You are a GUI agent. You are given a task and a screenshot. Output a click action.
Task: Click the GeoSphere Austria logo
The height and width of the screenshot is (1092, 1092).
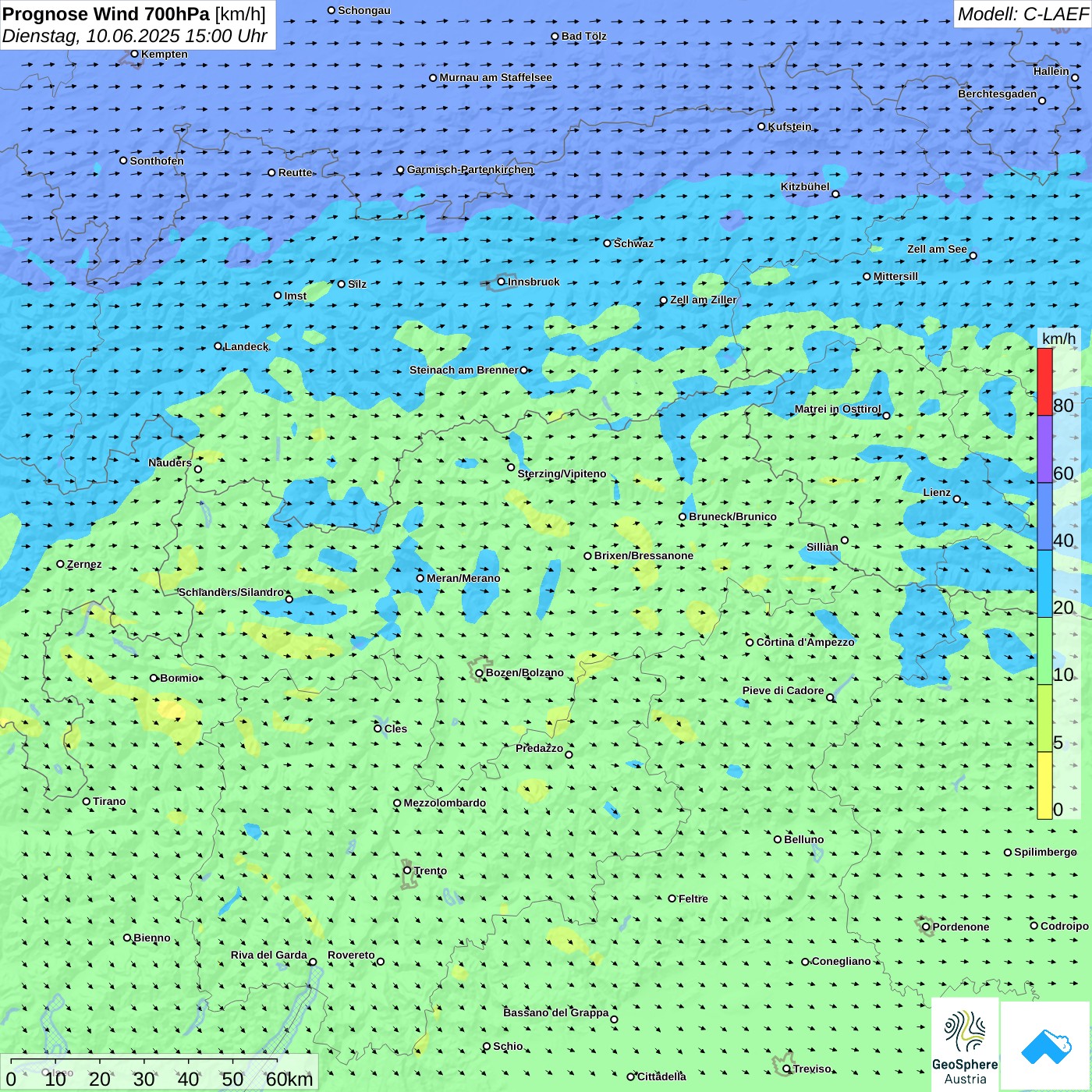pyautogui.click(x=965, y=1044)
